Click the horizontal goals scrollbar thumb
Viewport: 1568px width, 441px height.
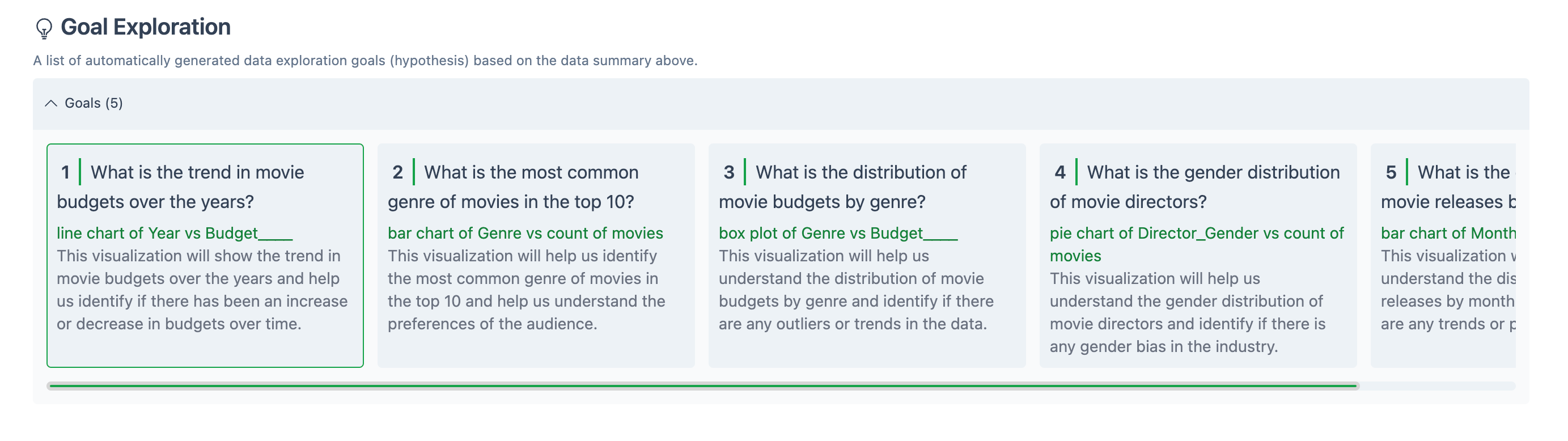pos(703,385)
